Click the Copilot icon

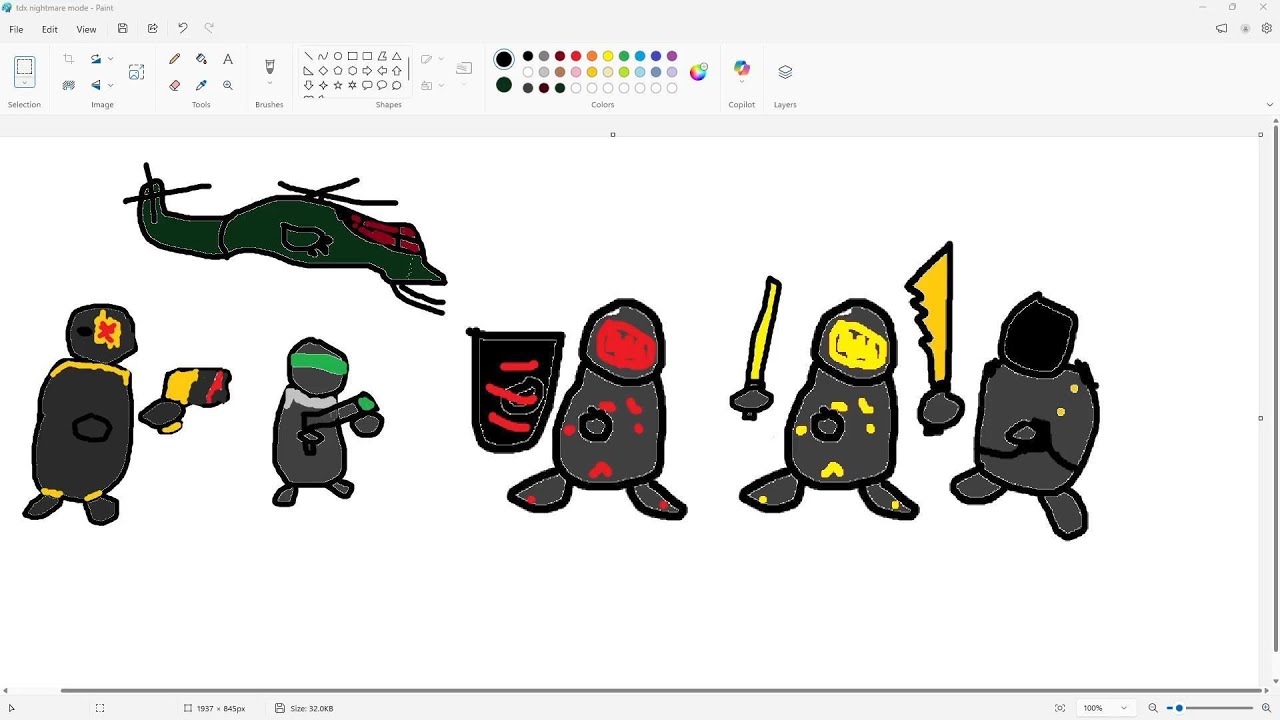point(742,67)
